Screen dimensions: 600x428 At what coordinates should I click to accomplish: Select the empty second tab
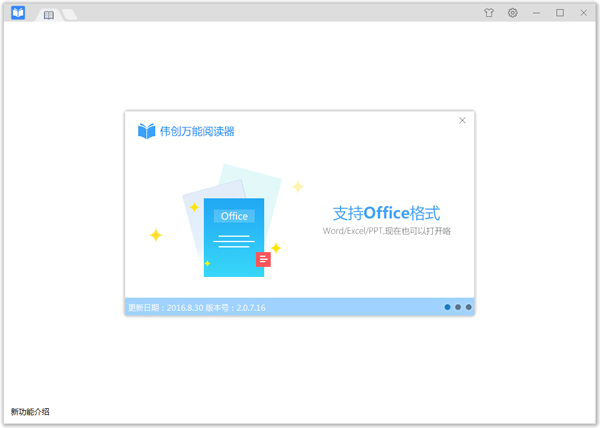(x=70, y=15)
